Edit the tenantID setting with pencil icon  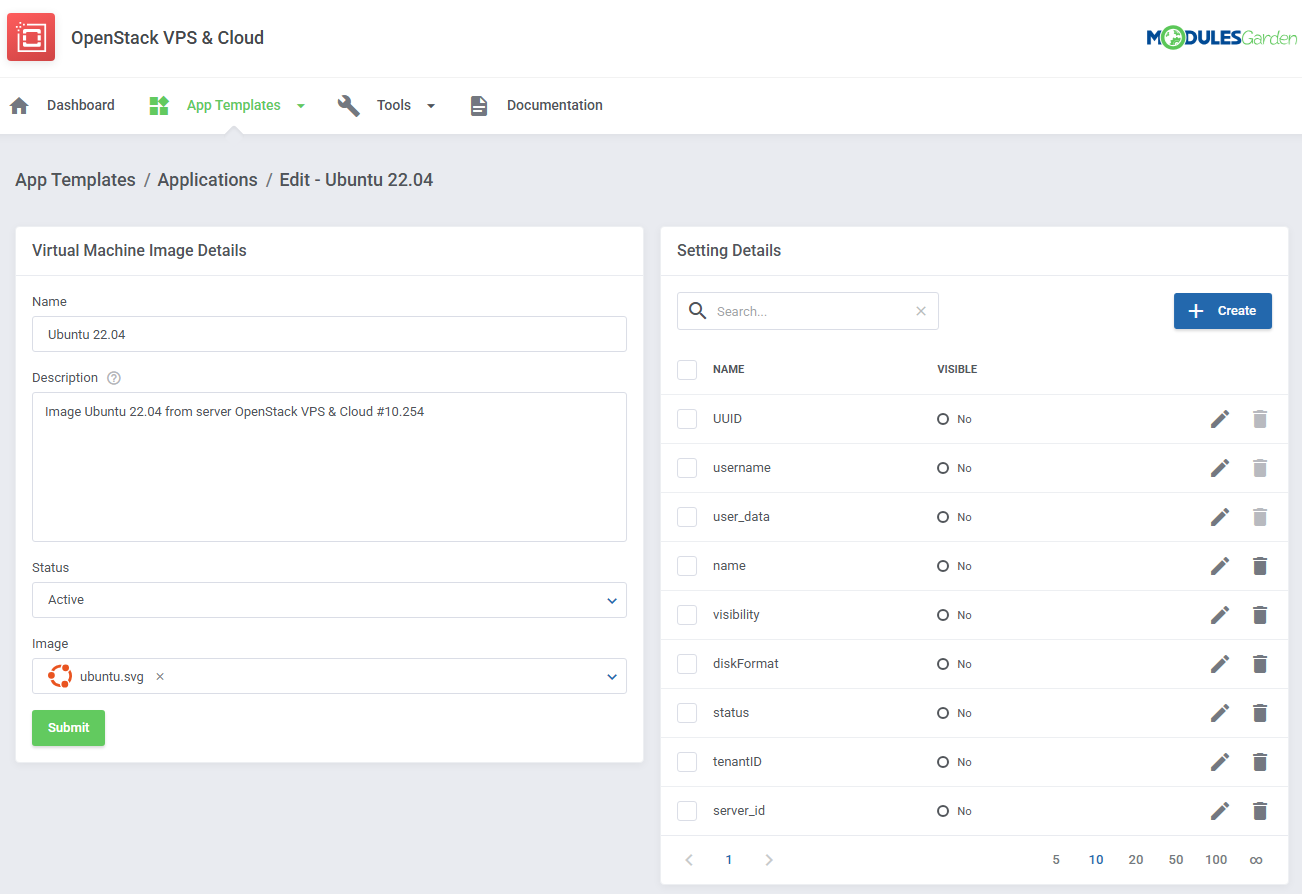tap(1219, 762)
